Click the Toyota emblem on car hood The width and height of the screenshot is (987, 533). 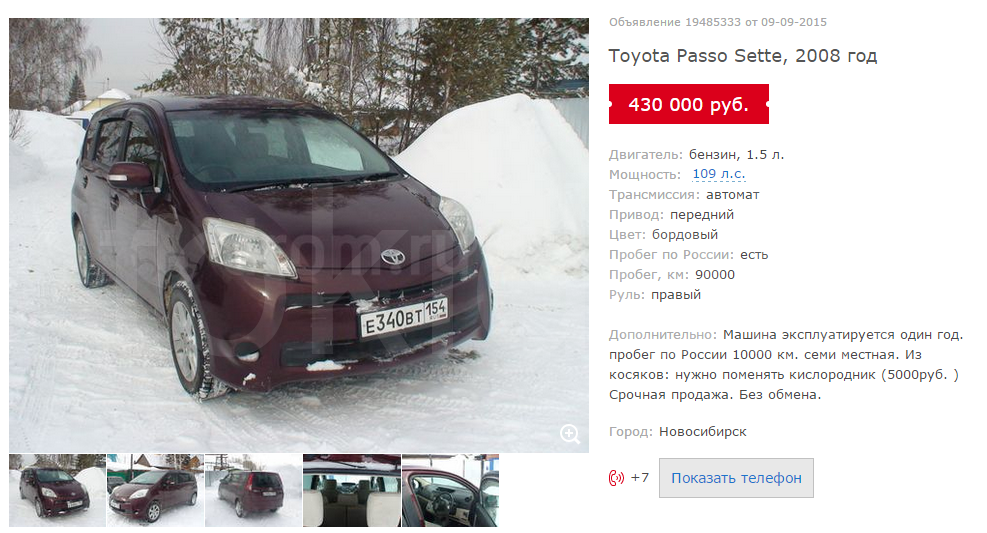[x=393, y=256]
